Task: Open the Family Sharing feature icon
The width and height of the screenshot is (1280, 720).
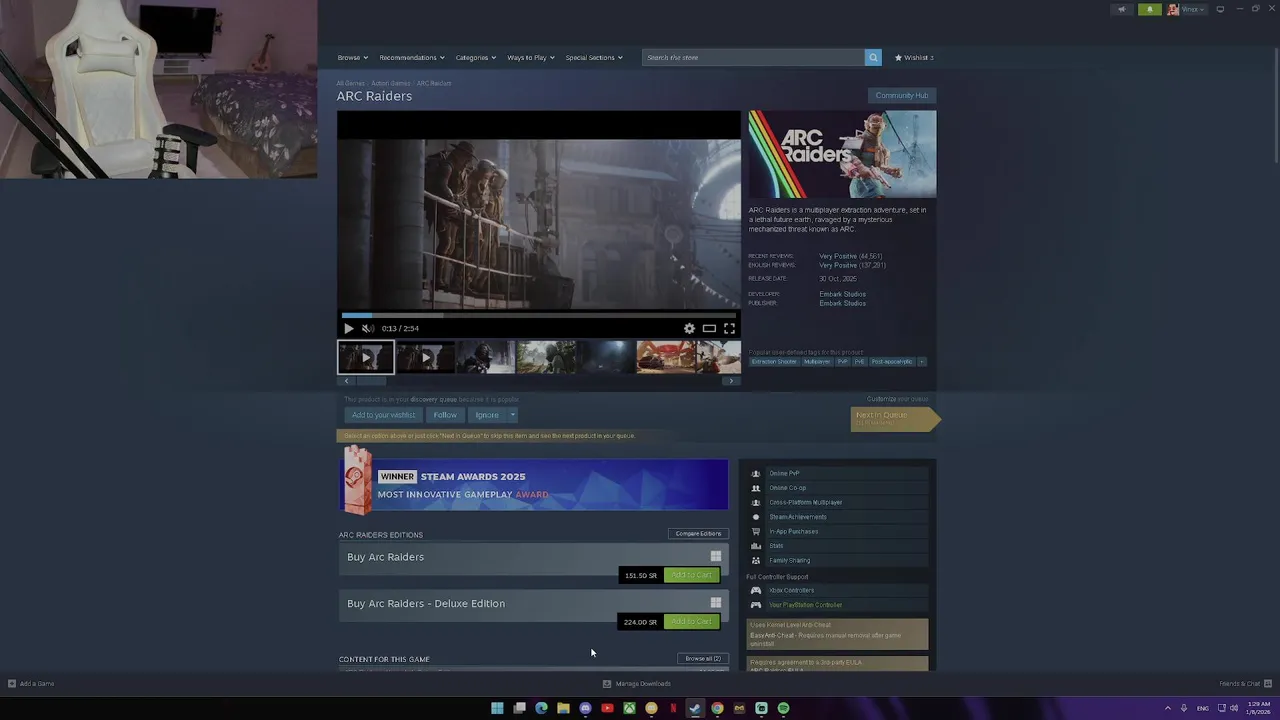Action: pos(756,560)
